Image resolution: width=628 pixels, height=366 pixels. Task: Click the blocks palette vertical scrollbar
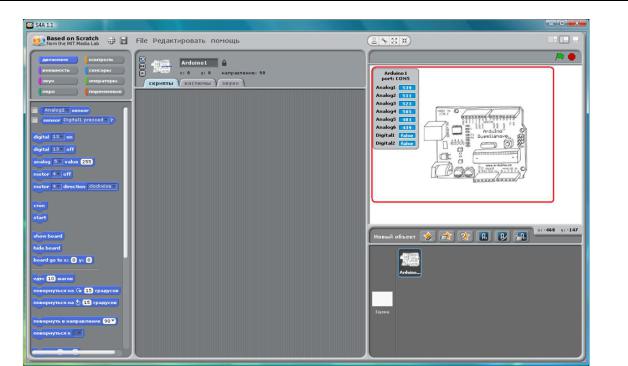click(x=125, y=182)
